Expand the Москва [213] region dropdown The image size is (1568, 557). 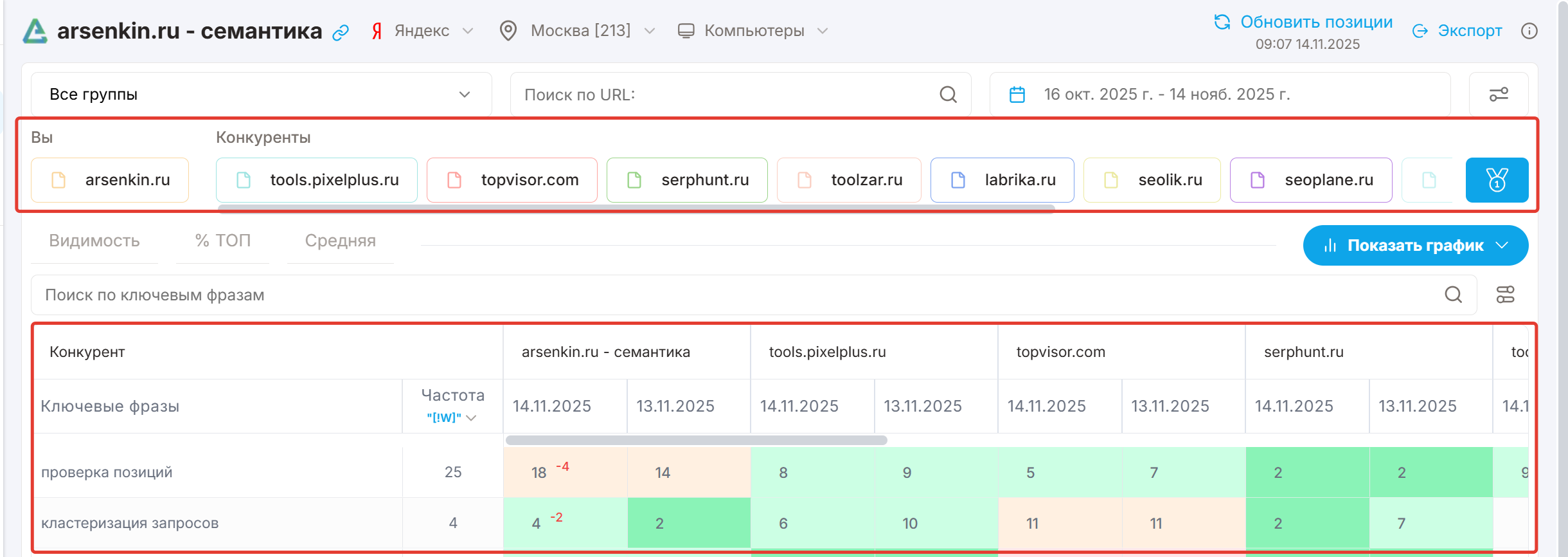(578, 31)
